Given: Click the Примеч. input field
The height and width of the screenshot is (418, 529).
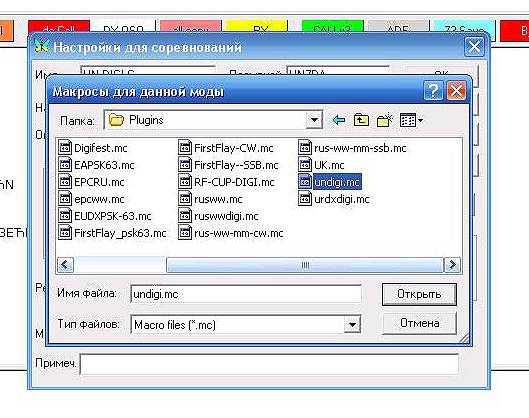Looking at the screenshot, I should (269, 364).
